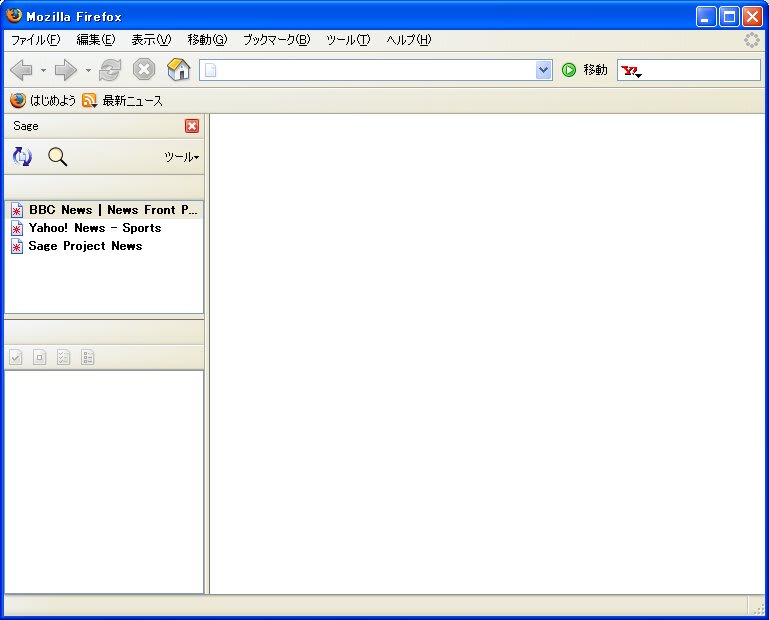Screen dimensions: 769x620
Task: Open the ヘルプ(H) menu
Action: tap(409, 40)
